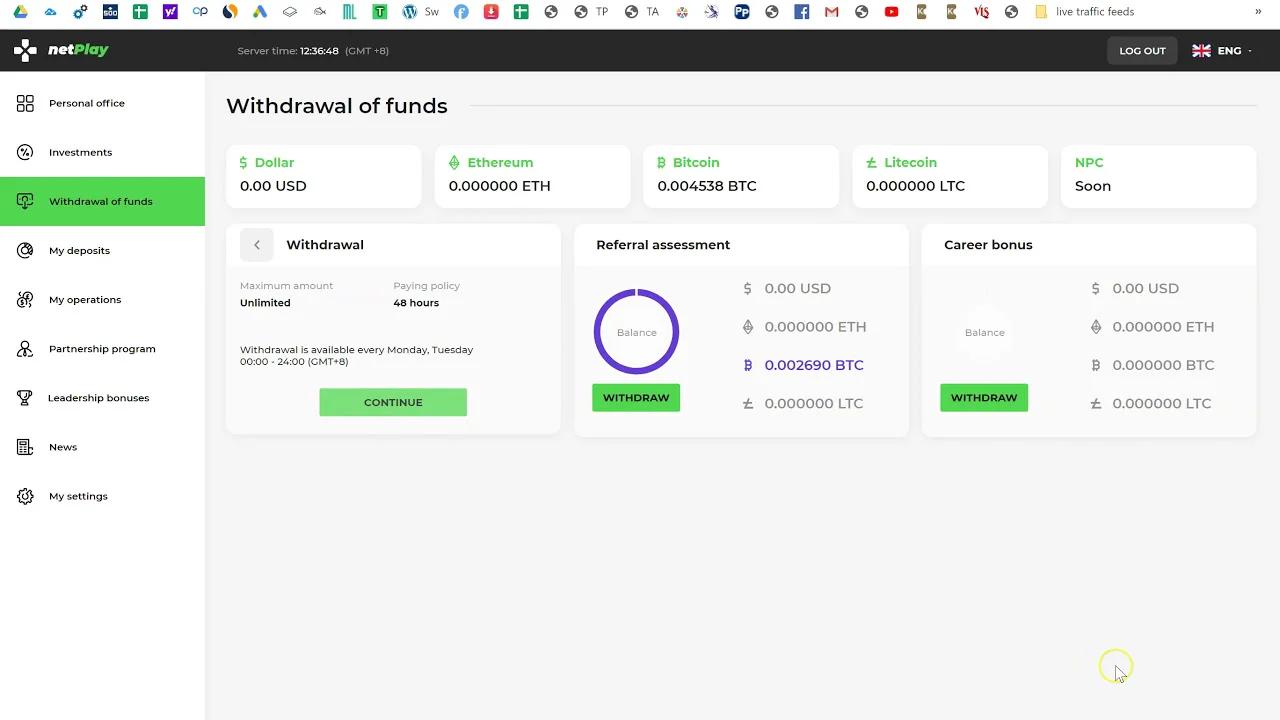Open the My operations coins icon
The image size is (1280, 720).
pyautogui.click(x=25, y=299)
